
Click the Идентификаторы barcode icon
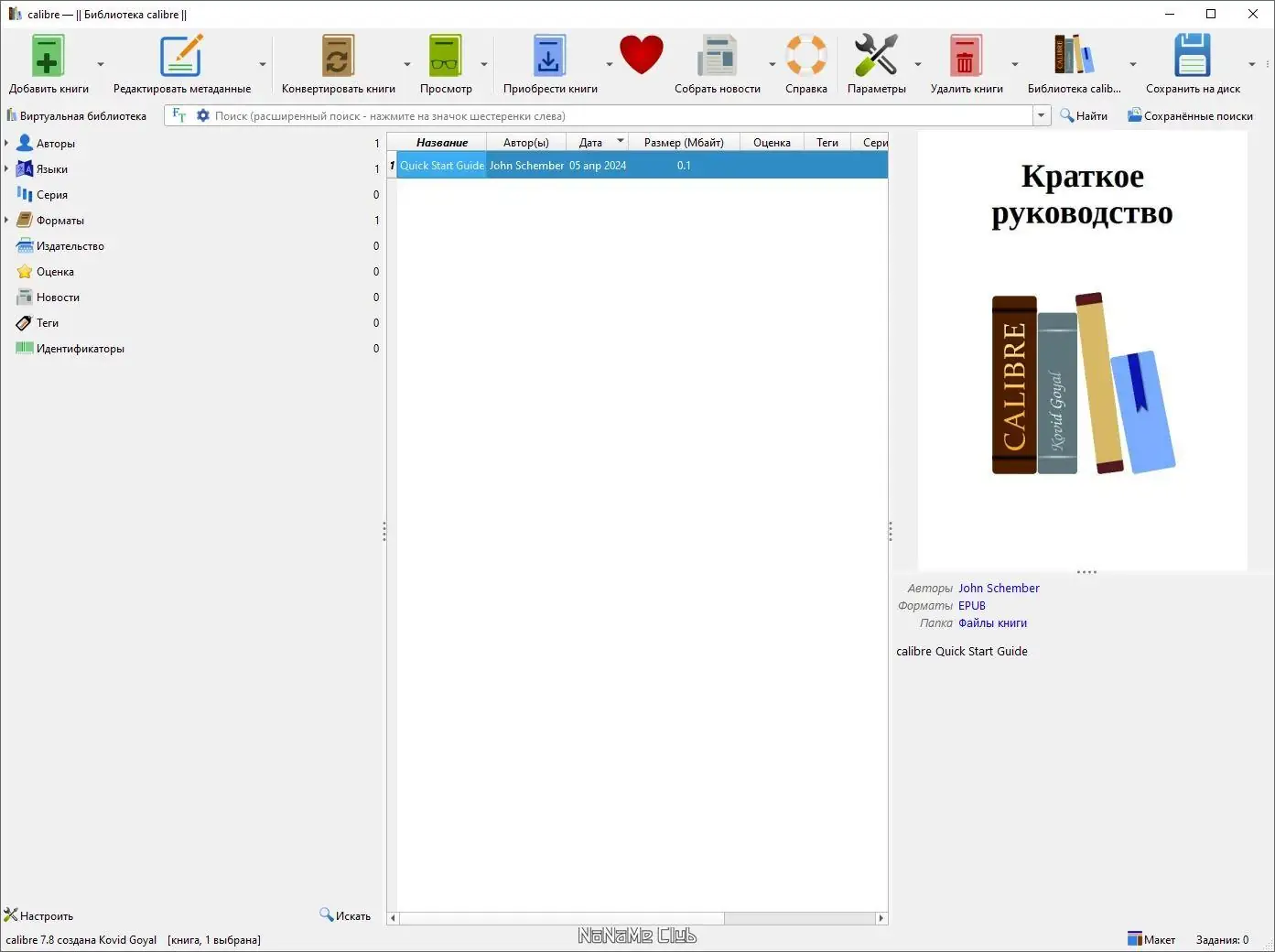point(25,348)
